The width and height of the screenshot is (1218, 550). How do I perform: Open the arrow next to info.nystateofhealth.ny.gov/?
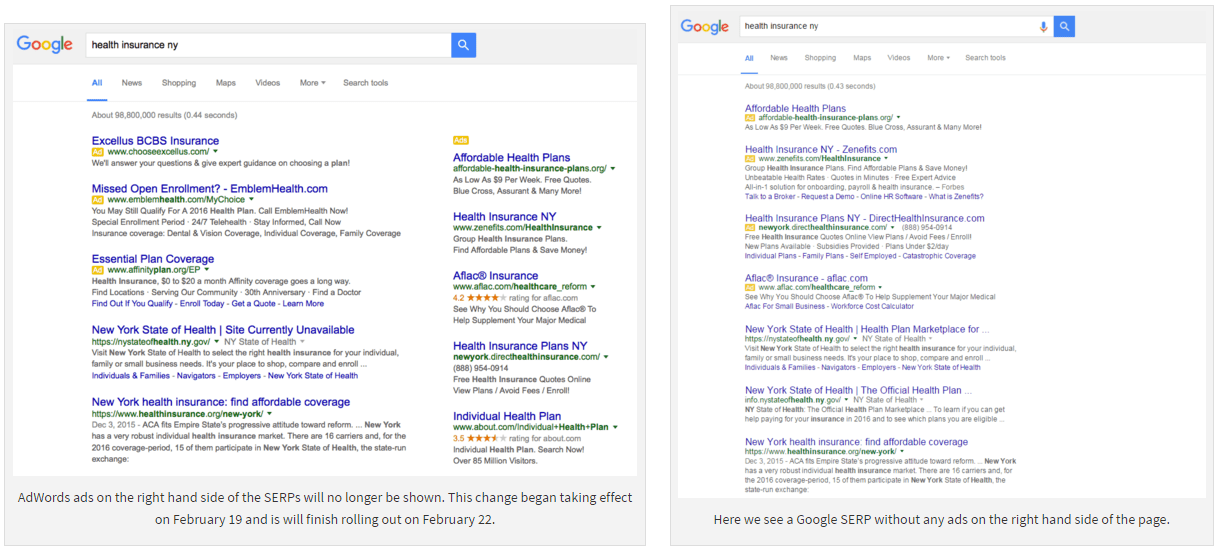pyautogui.click(x=846, y=400)
